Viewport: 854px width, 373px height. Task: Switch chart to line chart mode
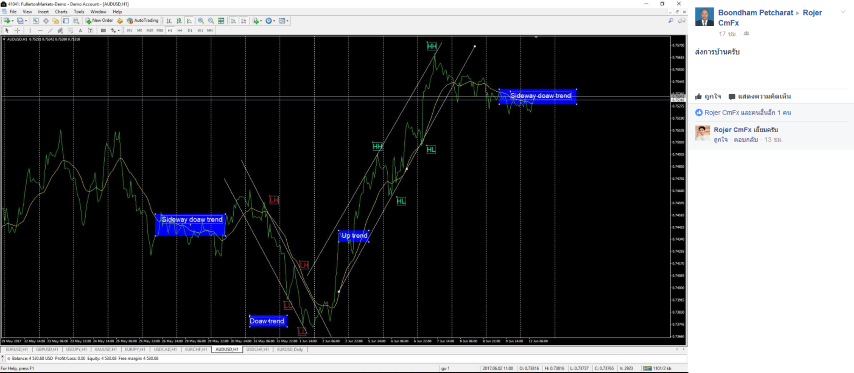pos(190,21)
